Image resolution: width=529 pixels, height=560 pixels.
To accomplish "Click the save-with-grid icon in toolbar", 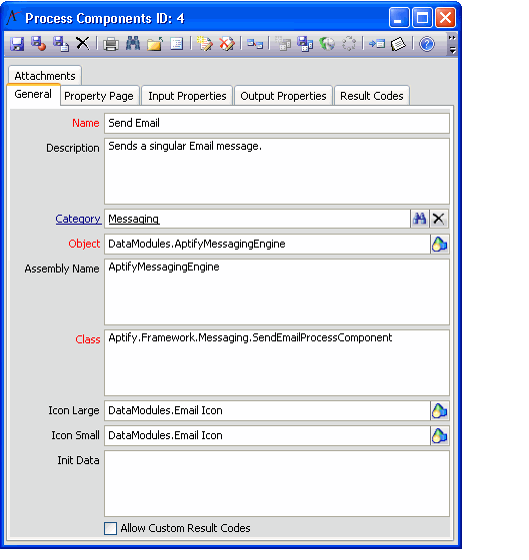I will (305, 44).
